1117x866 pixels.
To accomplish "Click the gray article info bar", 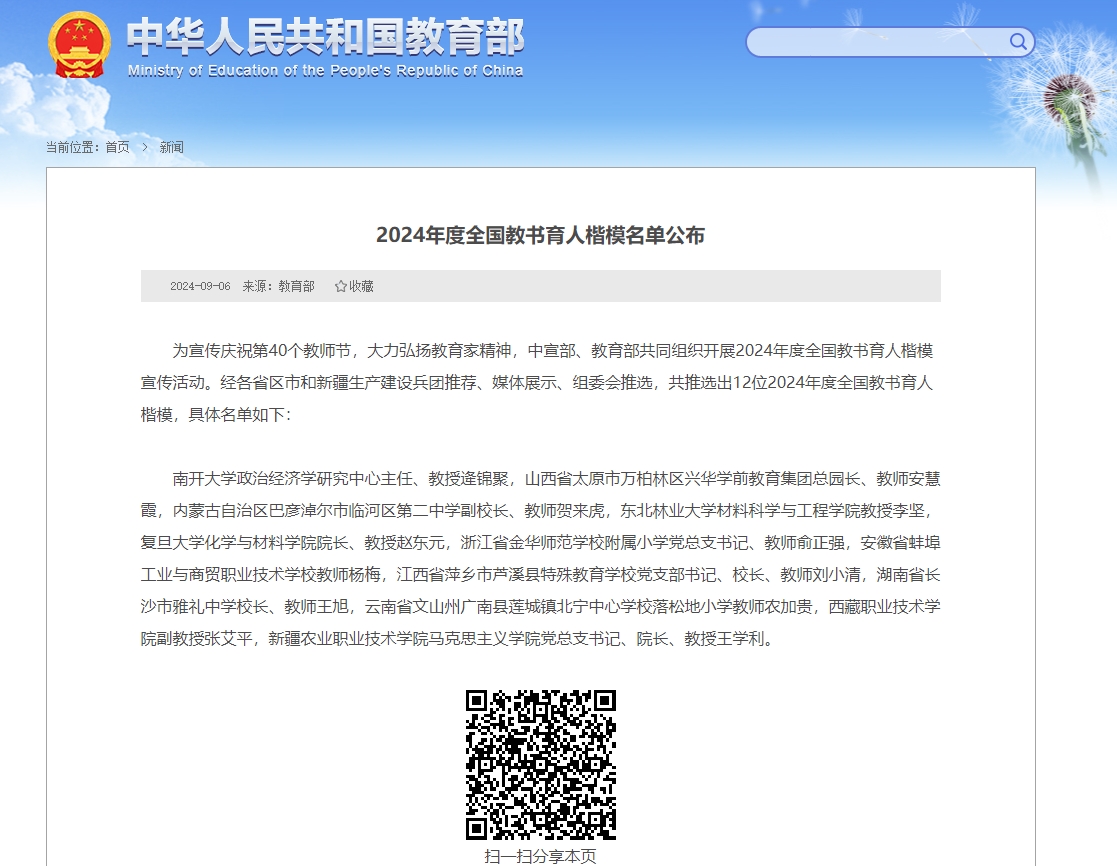I will click(x=650, y=286).
